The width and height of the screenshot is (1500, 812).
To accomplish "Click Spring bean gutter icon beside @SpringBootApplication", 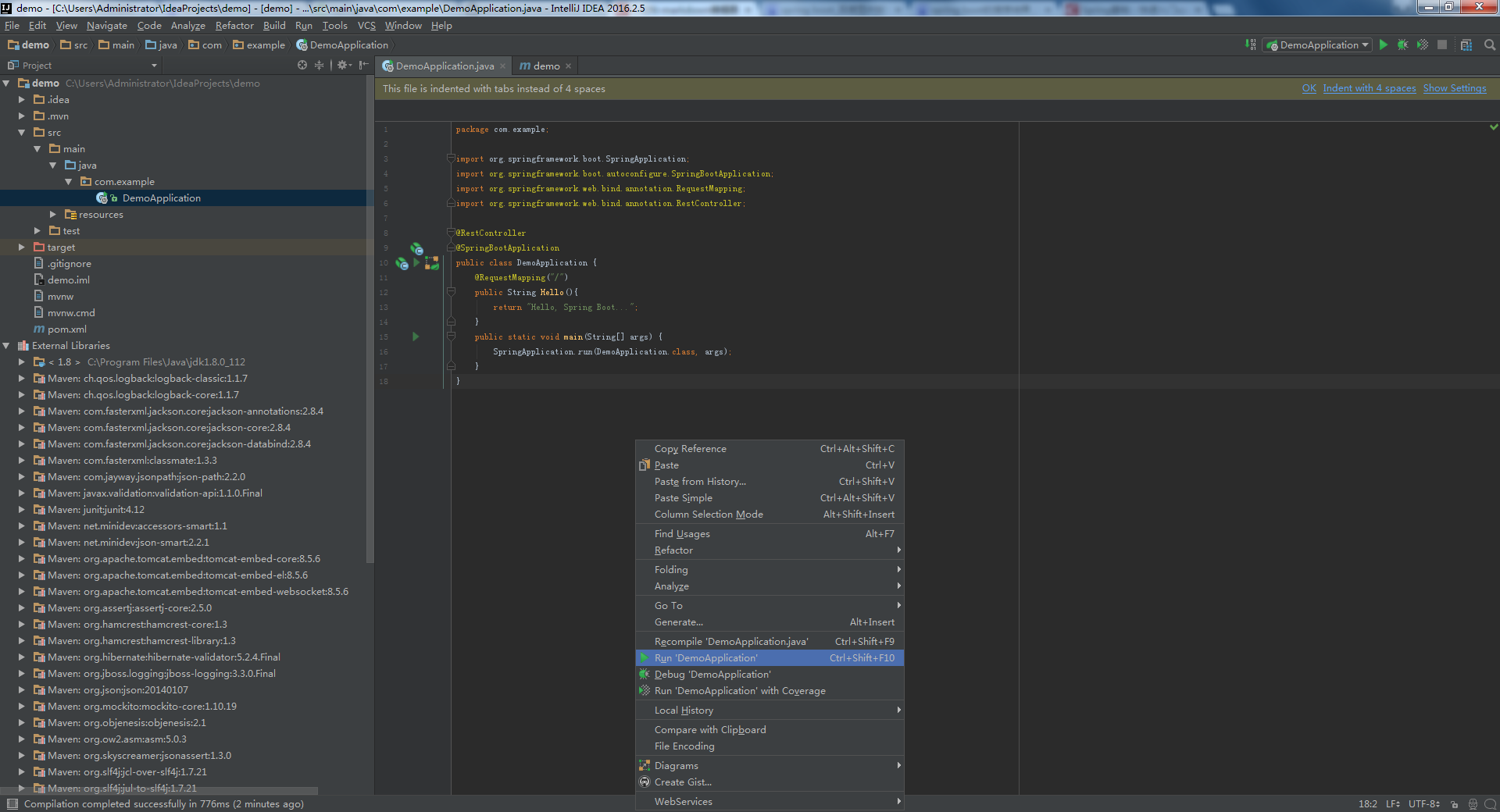I will point(417,248).
